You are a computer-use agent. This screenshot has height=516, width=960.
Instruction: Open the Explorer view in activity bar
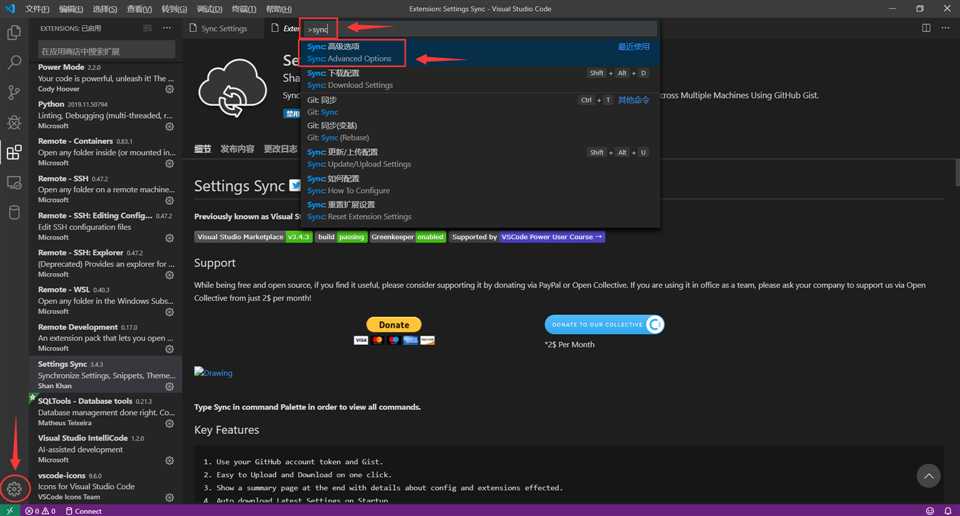(x=14, y=32)
